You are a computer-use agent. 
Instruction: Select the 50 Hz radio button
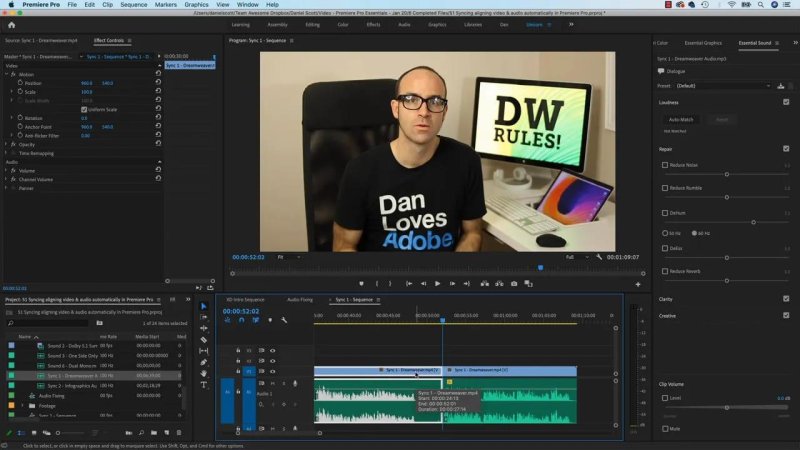point(665,233)
